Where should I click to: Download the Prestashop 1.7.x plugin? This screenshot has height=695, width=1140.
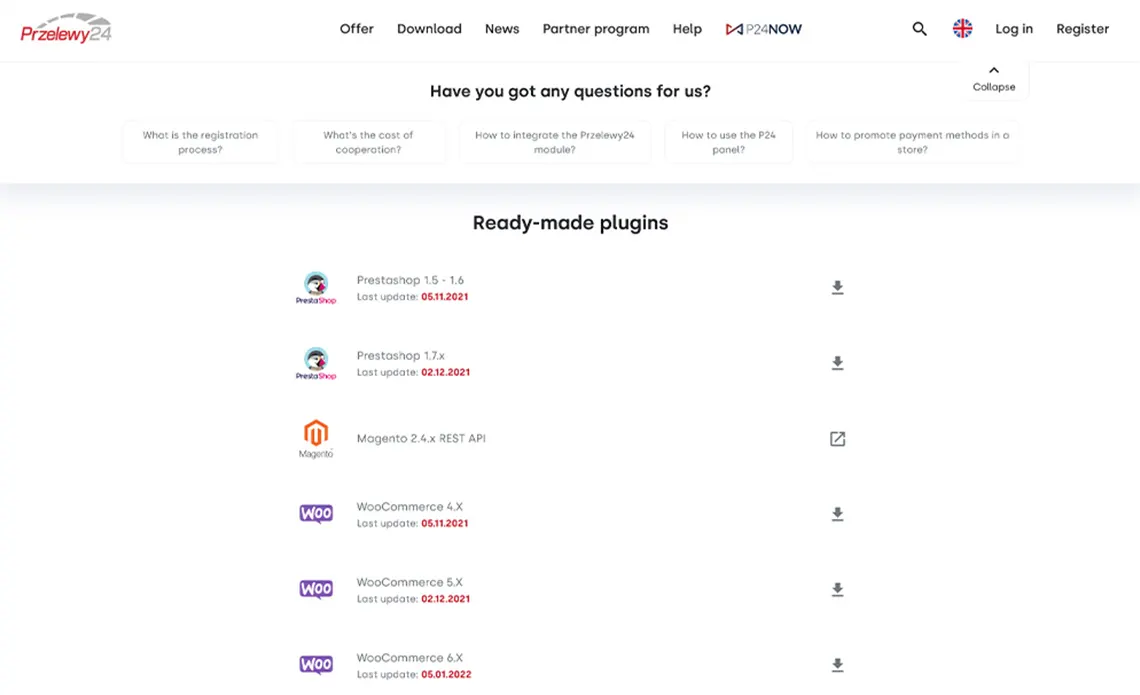[x=838, y=363]
